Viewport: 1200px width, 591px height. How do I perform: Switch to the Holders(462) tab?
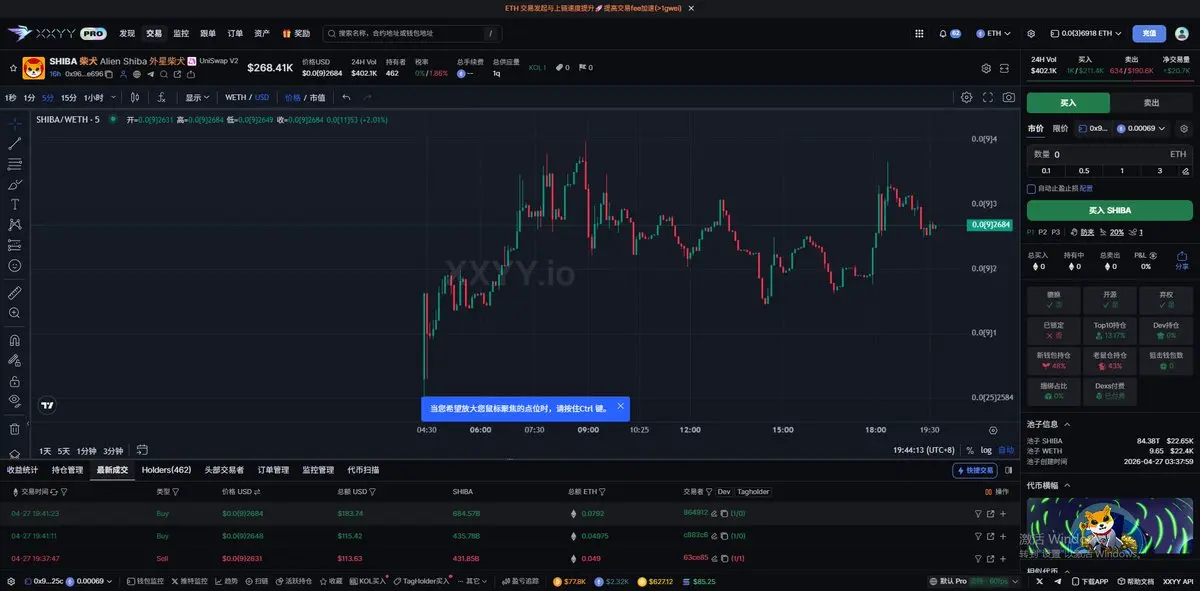[166, 470]
